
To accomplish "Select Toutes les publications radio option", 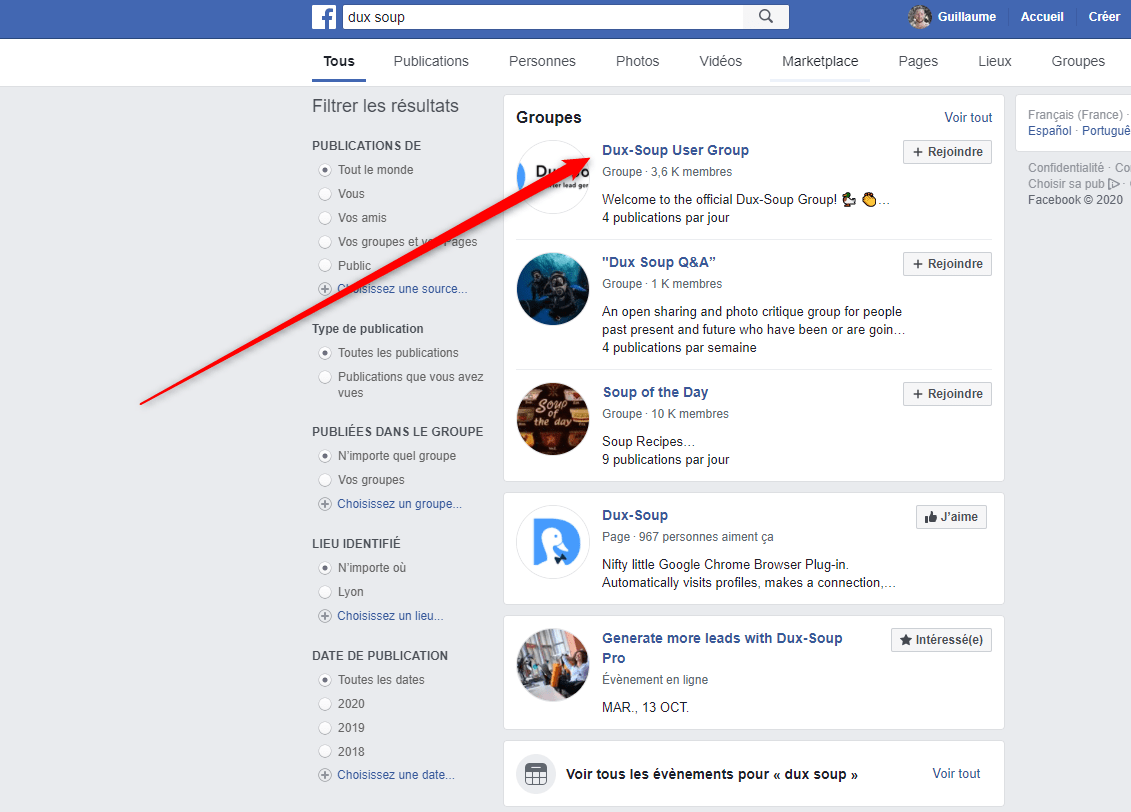I will coord(325,353).
